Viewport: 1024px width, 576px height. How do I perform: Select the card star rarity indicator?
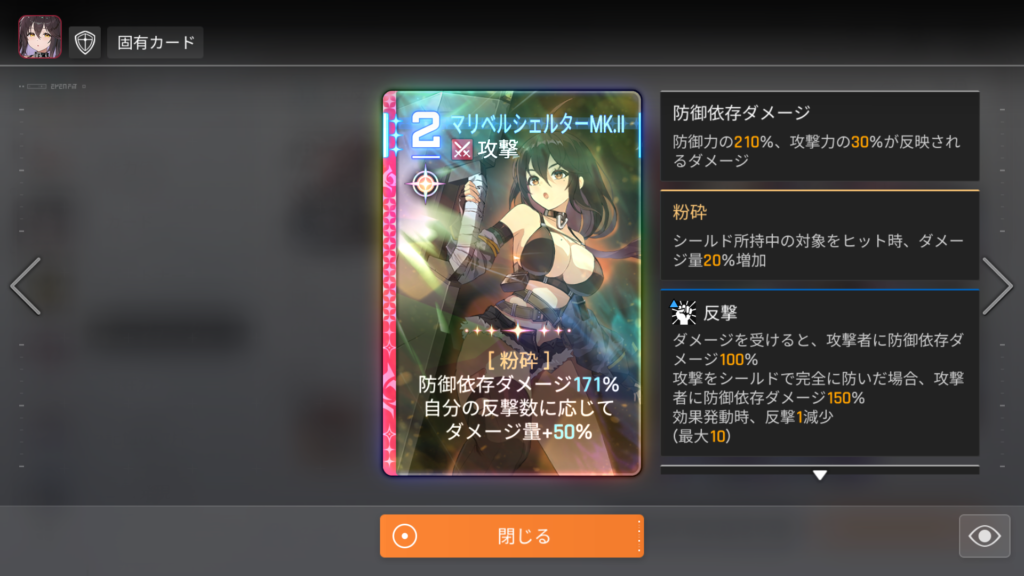point(518,331)
